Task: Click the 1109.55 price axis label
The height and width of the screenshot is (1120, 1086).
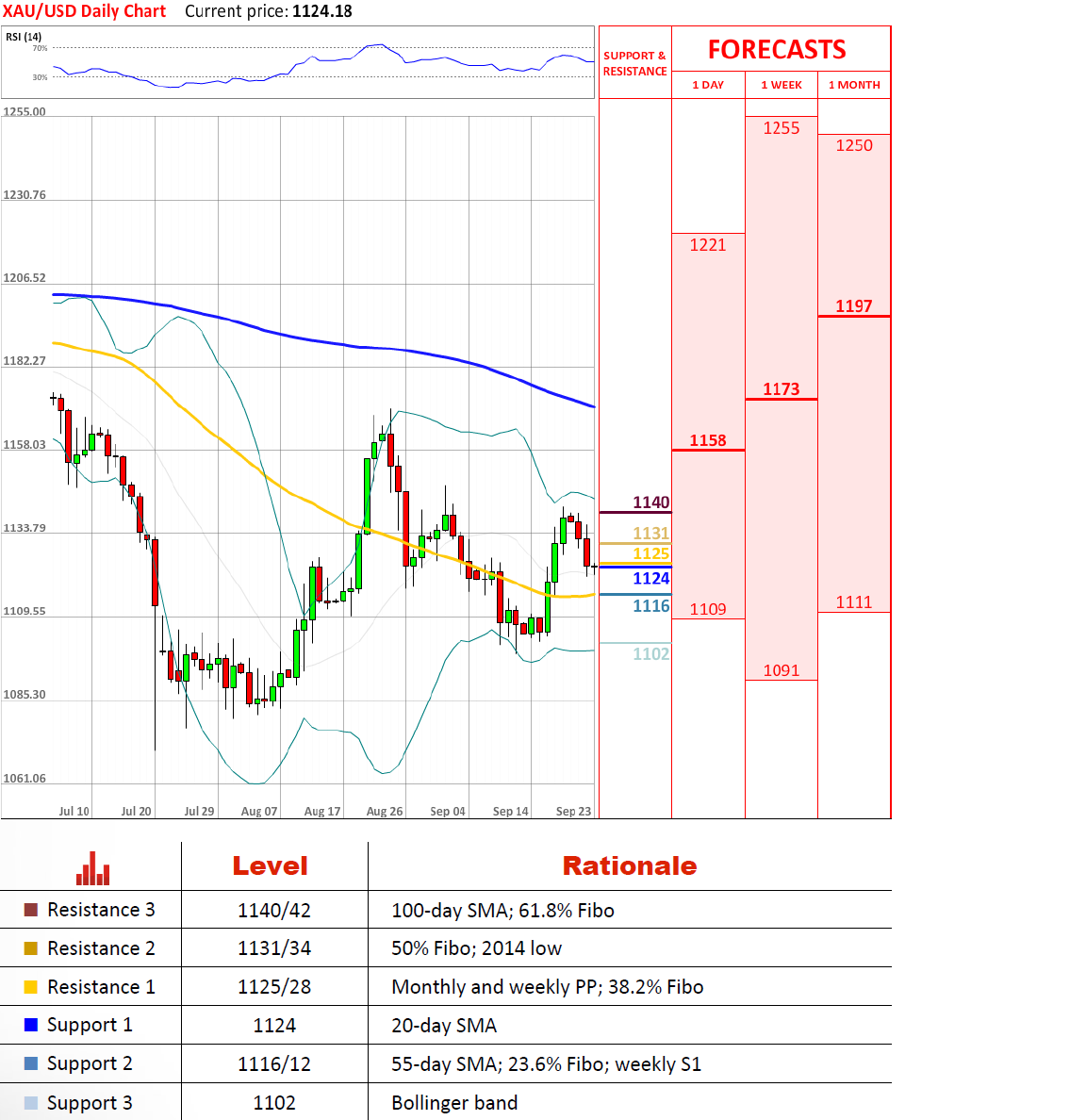Action: tap(25, 612)
